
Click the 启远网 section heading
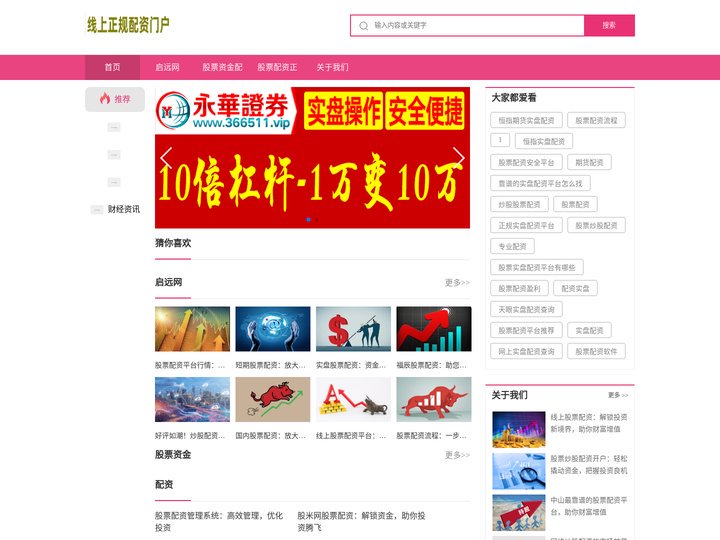(169, 282)
